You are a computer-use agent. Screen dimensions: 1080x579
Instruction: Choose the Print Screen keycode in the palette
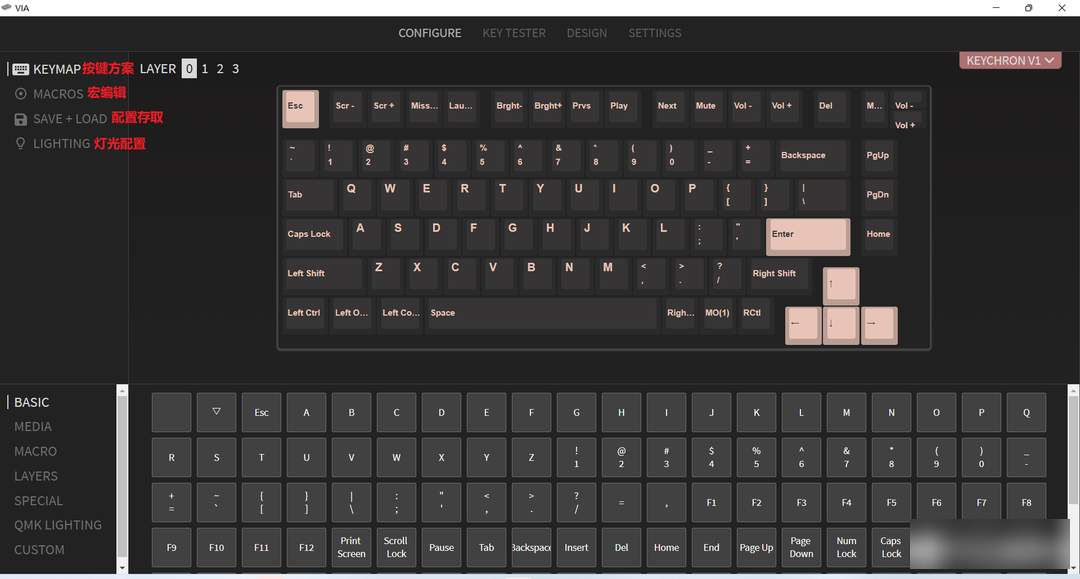[x=351, y=547]
